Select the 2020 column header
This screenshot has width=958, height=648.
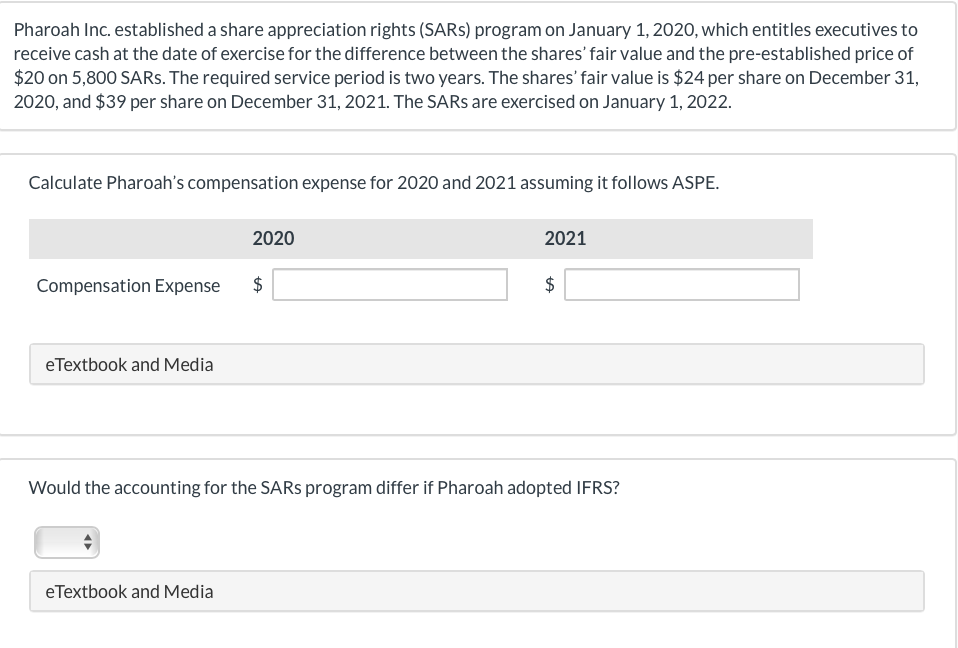click(273, 238)
